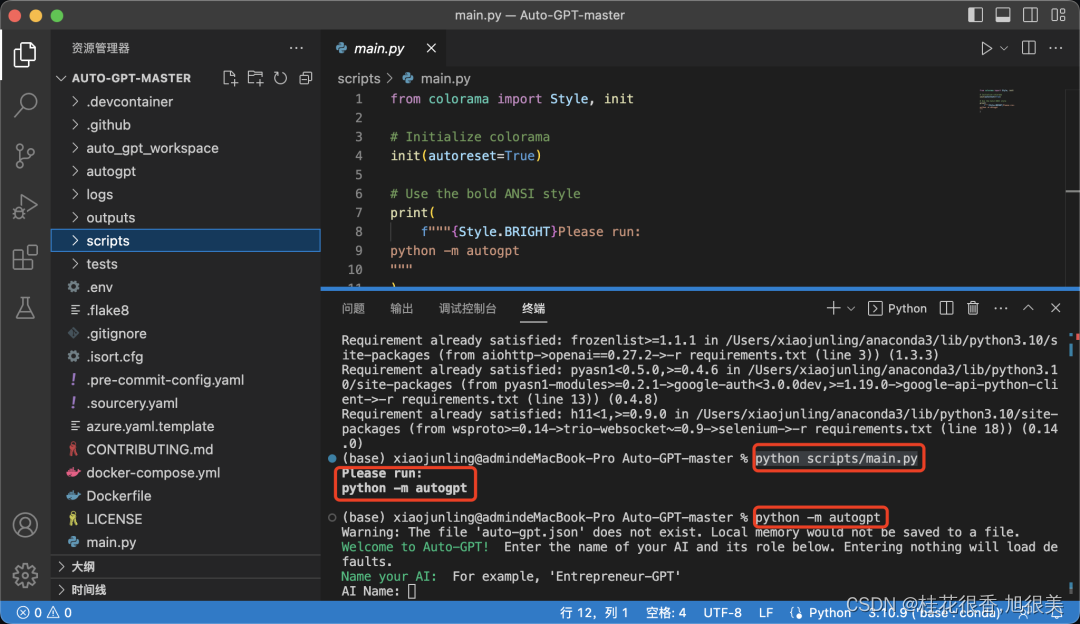Screen dimensions: 1080x624
Task: Change LF end of line sequence
Action: 765,612
